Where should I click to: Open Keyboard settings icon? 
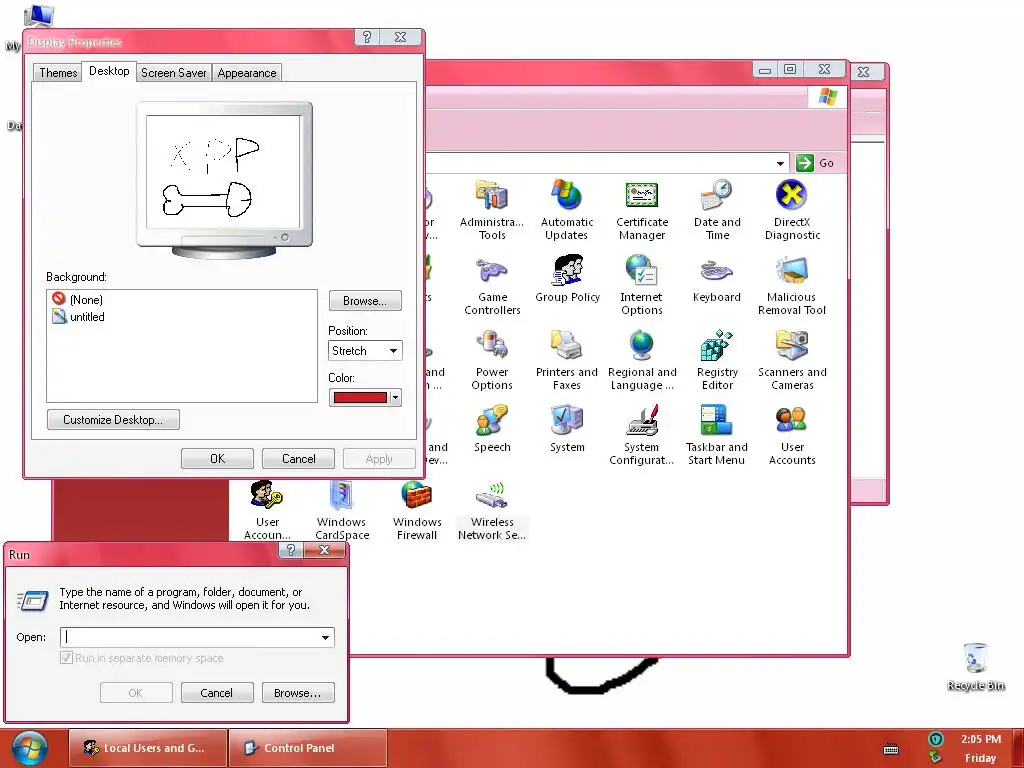[x=716, y=280]
